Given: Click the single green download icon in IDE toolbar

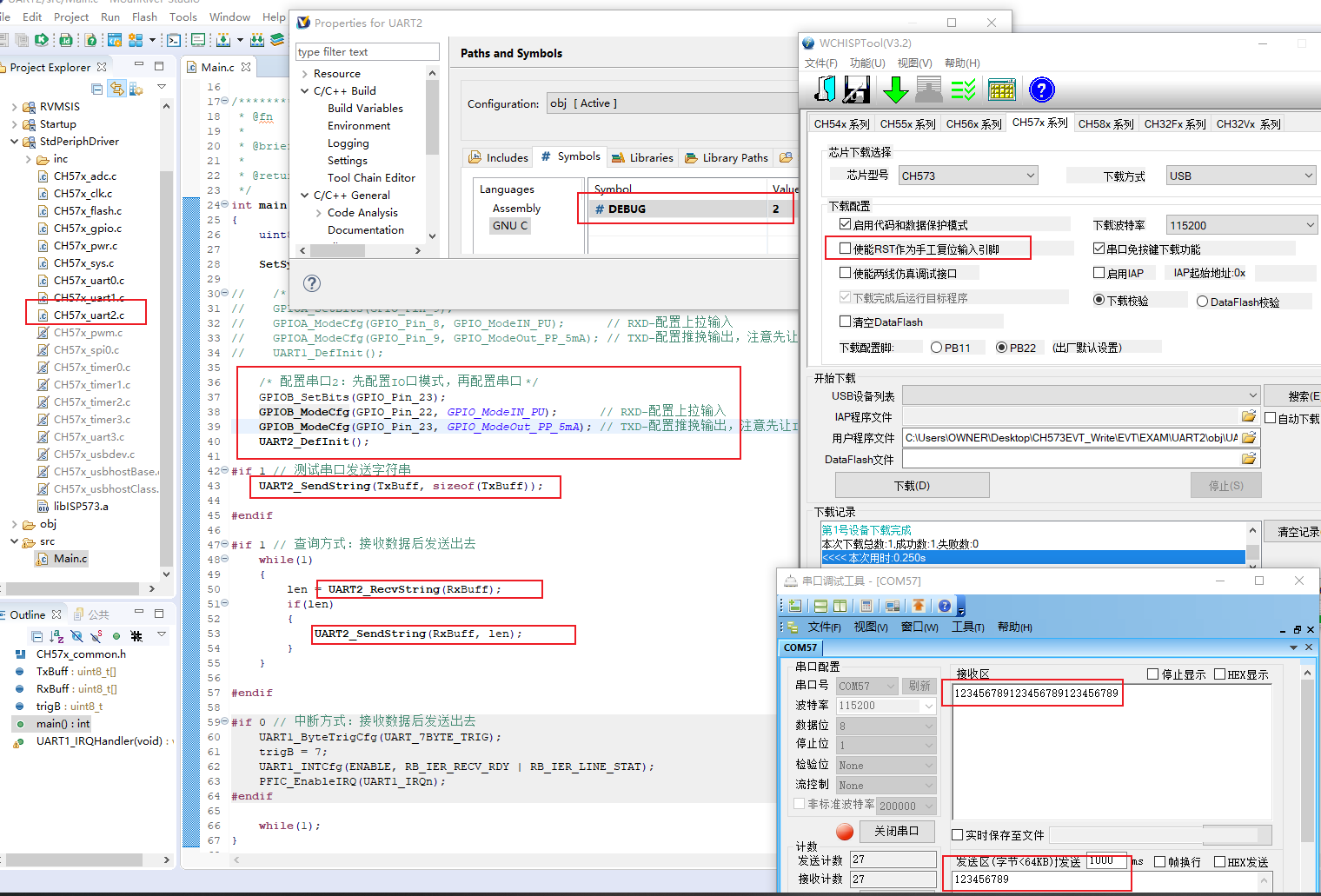Looking at the screenshot, I should 224,40.
